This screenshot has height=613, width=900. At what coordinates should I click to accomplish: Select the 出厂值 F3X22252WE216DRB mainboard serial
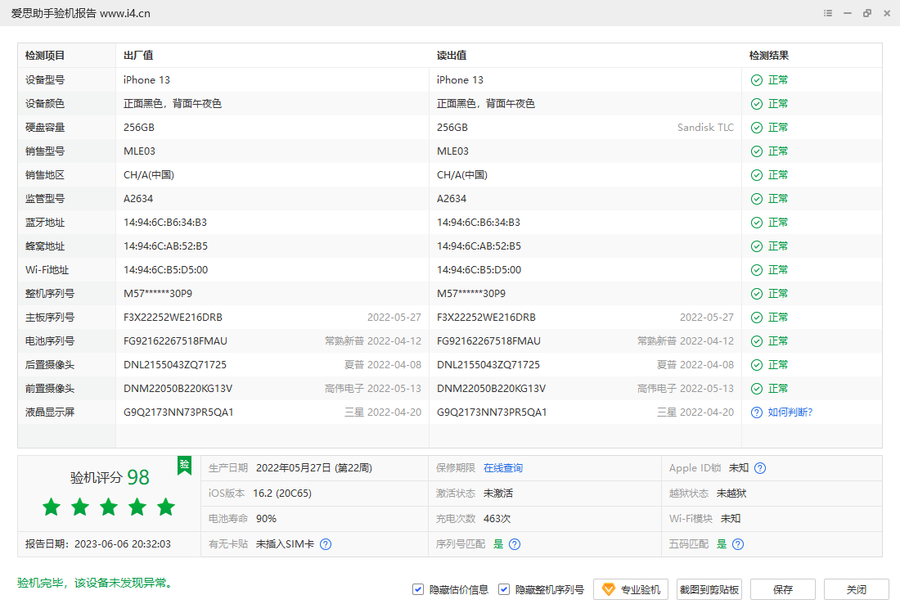(173, 317)
